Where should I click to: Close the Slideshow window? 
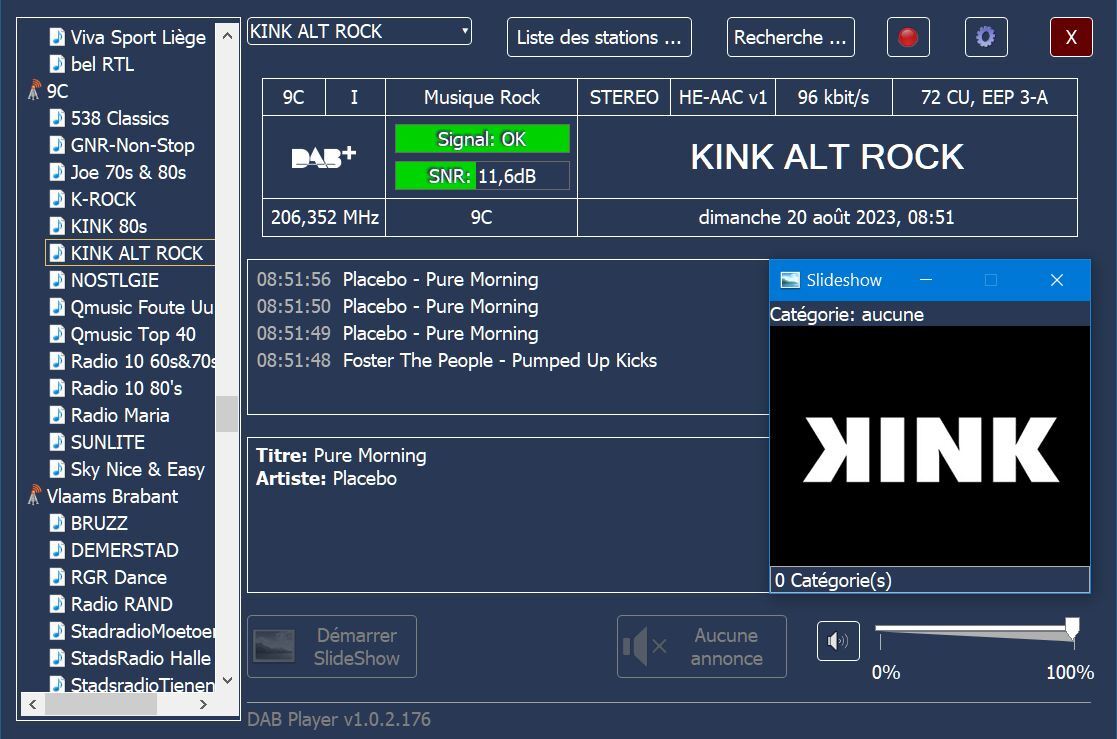click(x=1057, y=280)
